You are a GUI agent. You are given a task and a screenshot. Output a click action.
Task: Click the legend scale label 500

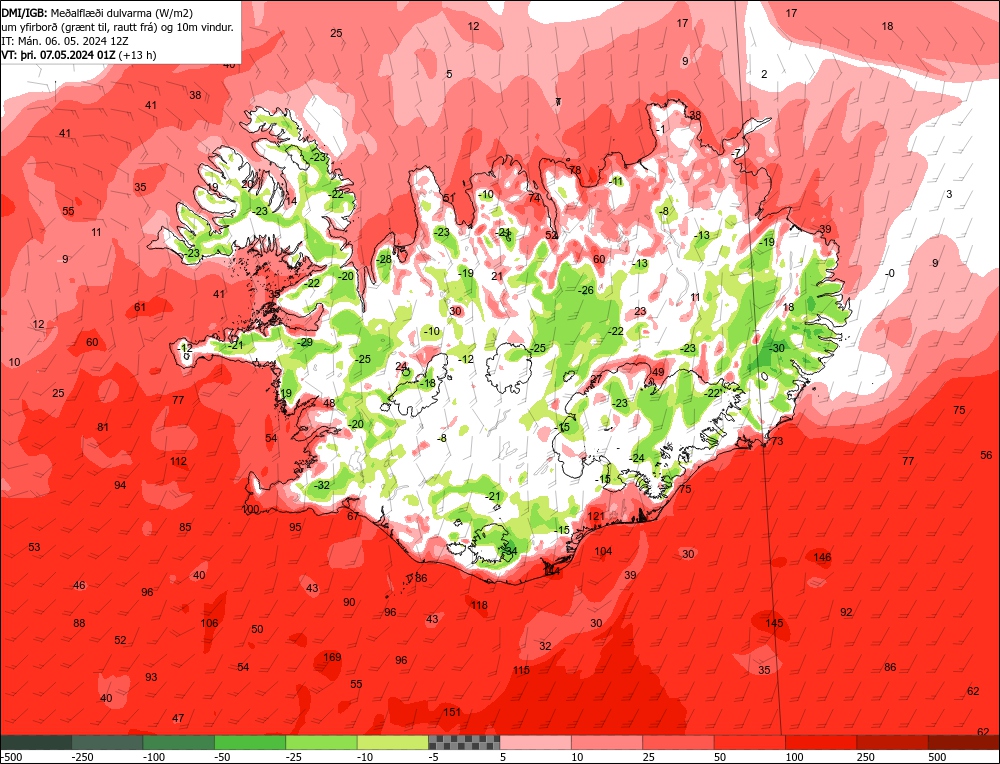(937, 757)
